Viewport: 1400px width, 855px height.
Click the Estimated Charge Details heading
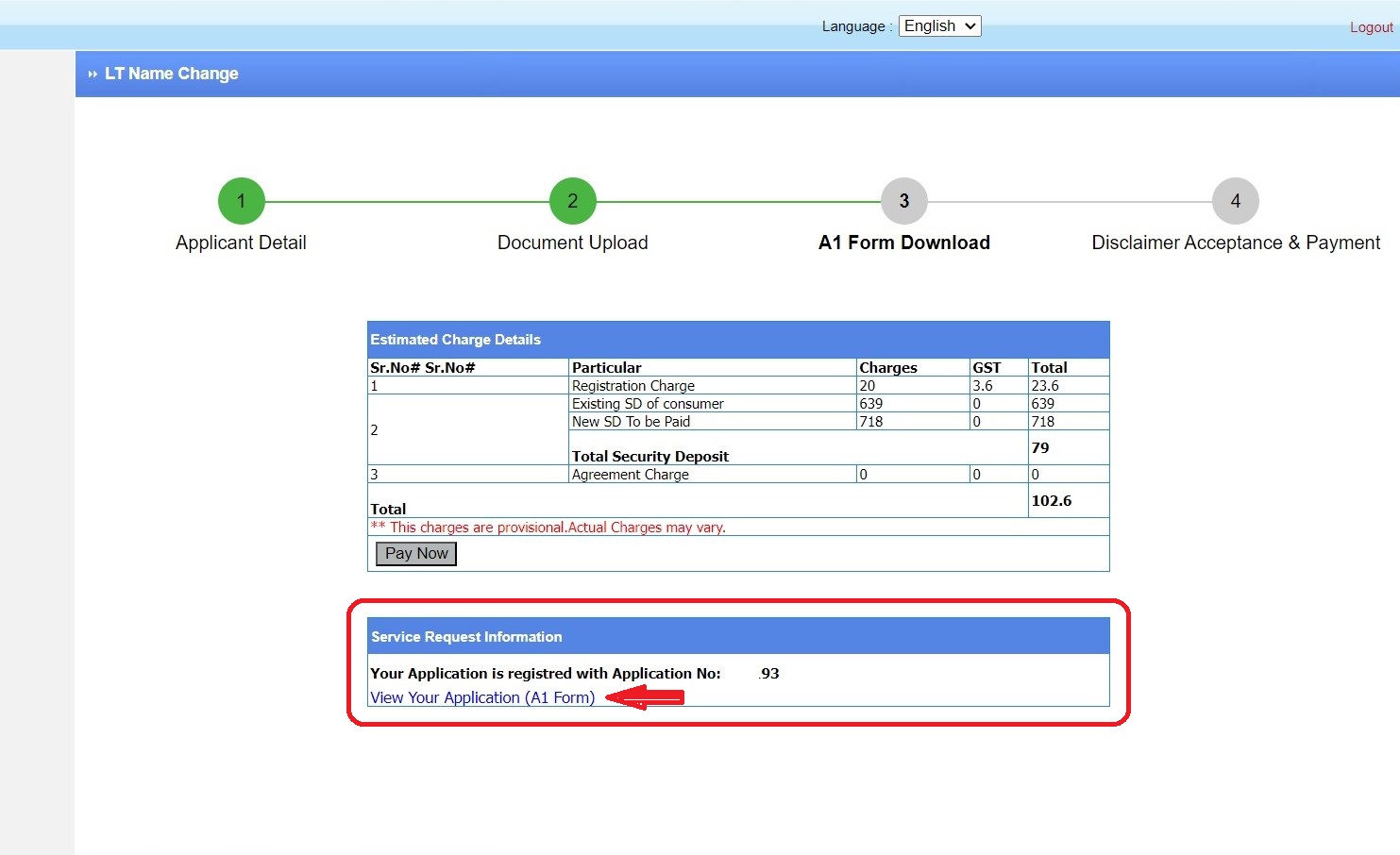pyautogui.click(x=455, y=340)
